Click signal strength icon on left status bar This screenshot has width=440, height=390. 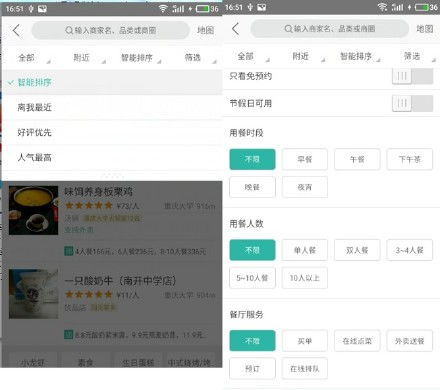point(178,8)
